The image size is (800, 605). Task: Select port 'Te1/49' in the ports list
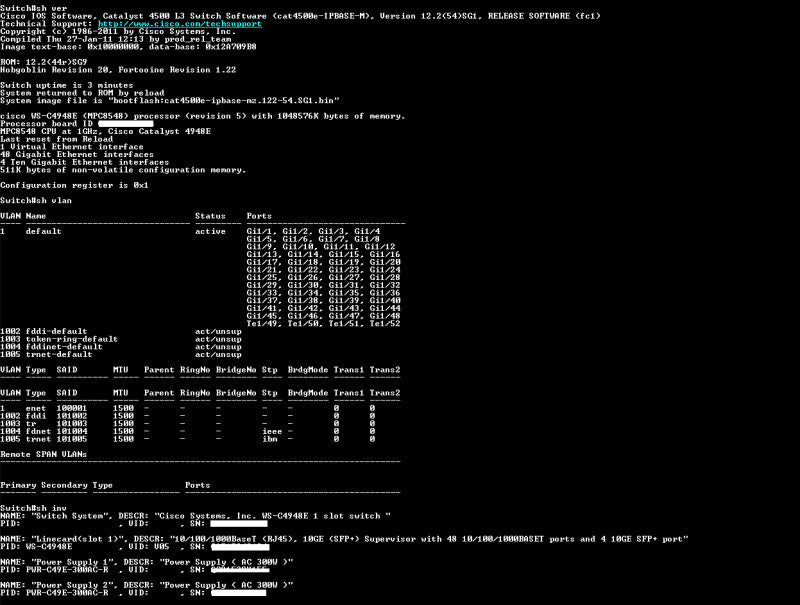[262, 323]
